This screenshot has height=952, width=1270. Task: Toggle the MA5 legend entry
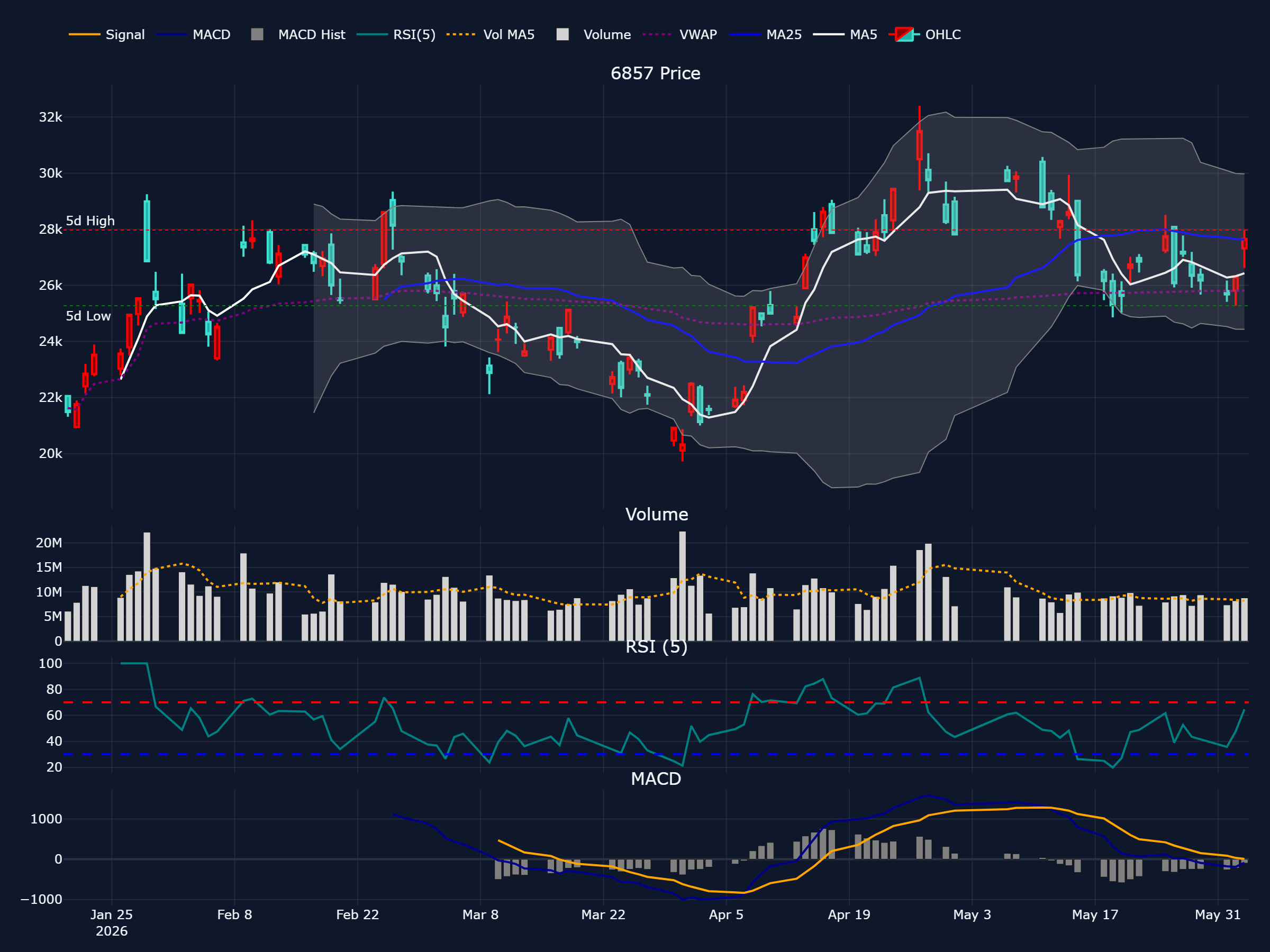click(845, 34)
